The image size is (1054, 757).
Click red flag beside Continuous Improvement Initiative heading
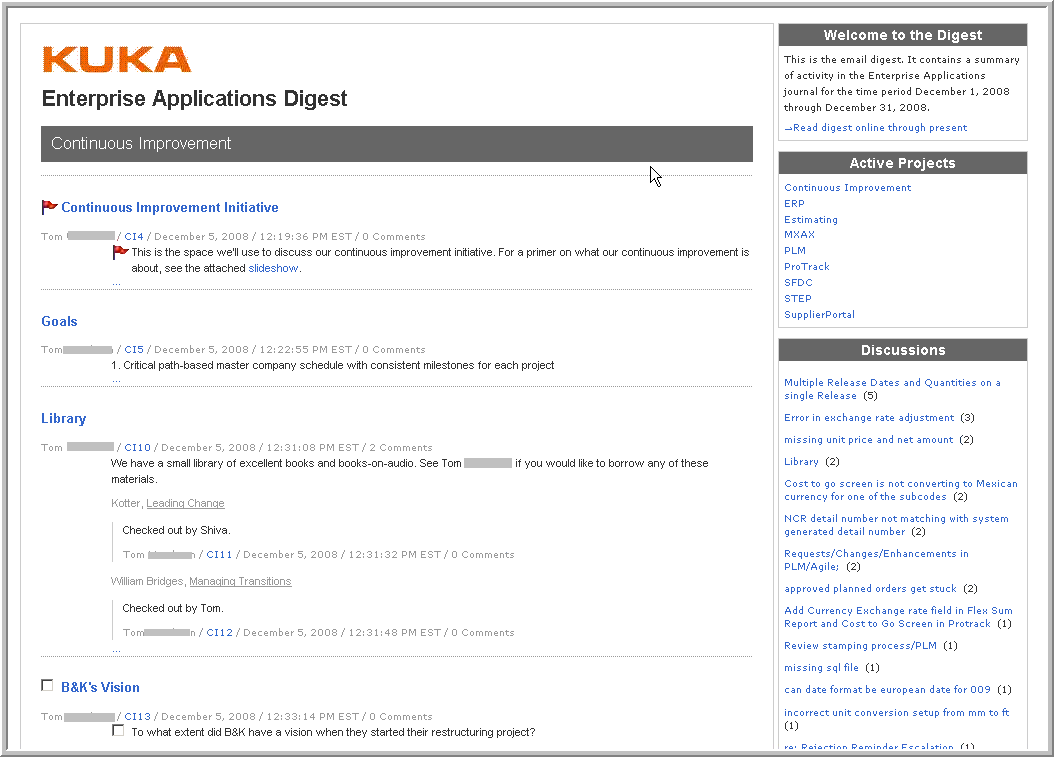(x=49, y=207)
